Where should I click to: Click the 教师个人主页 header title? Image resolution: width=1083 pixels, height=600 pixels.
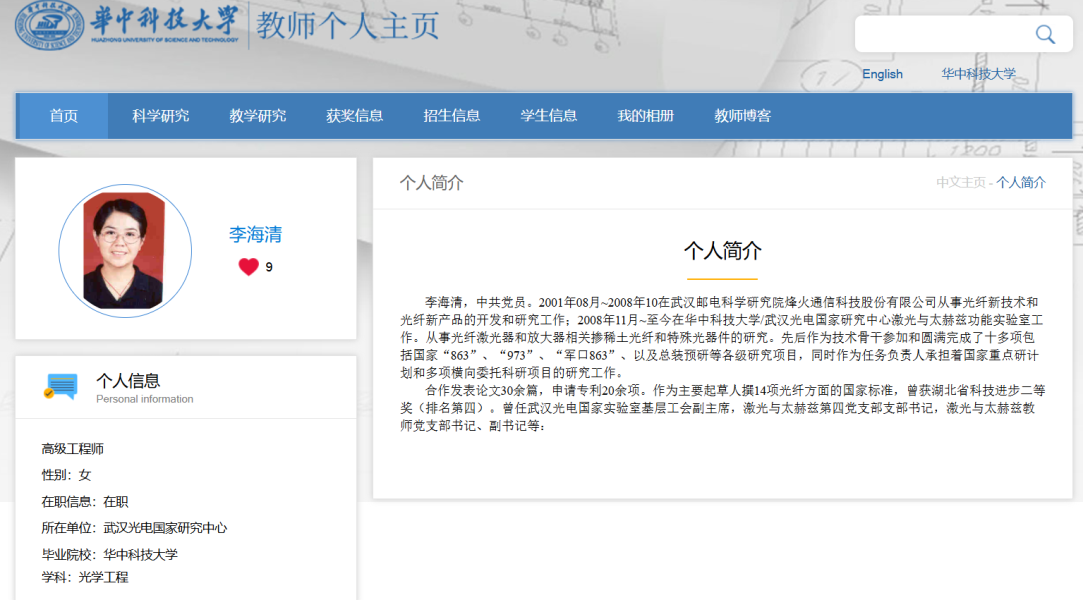347,25
